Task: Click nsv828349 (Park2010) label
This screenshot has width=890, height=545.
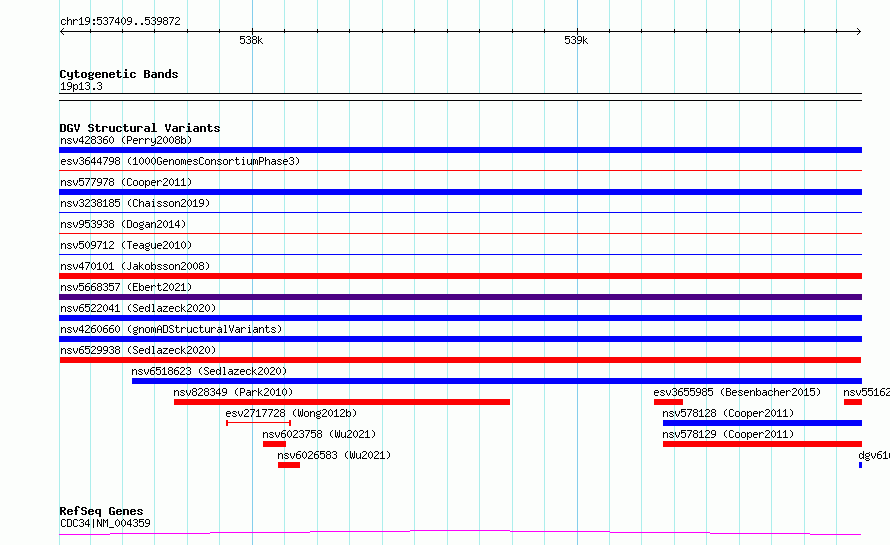Action: click(x=233, y=392)
